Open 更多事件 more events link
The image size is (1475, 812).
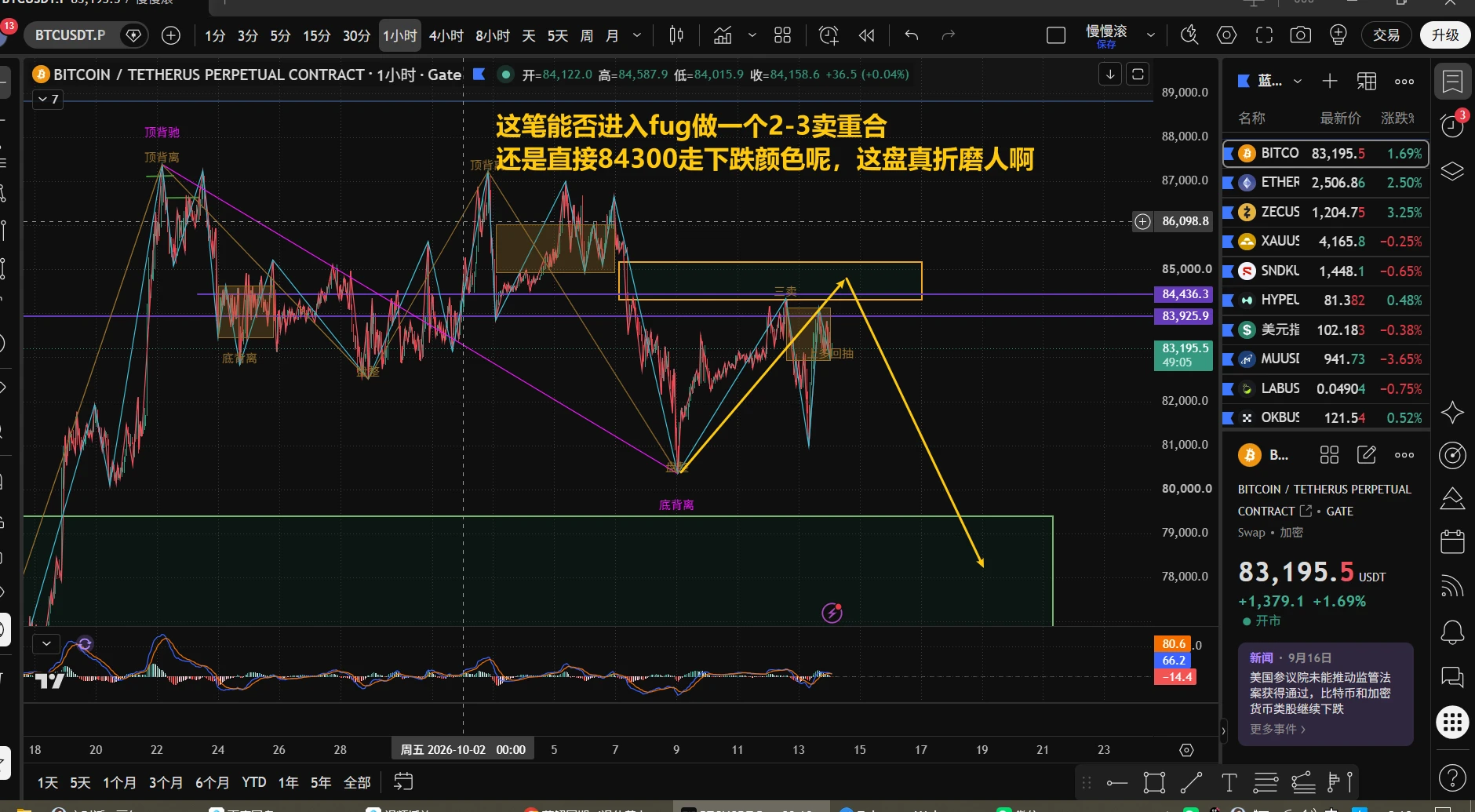pos(1277,729)
